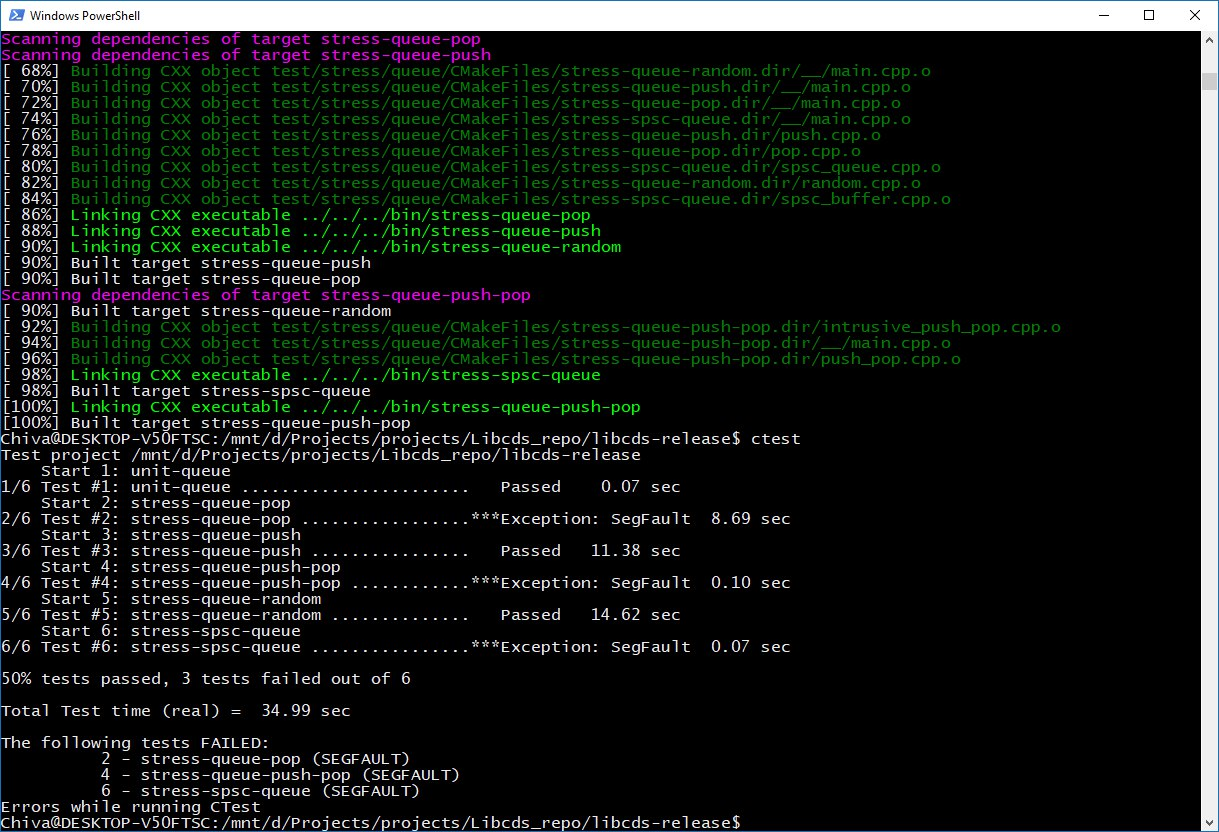This screenshot has height=832, width=1219.
Task: Minimize the PowerShell window
Action: 1103,15
